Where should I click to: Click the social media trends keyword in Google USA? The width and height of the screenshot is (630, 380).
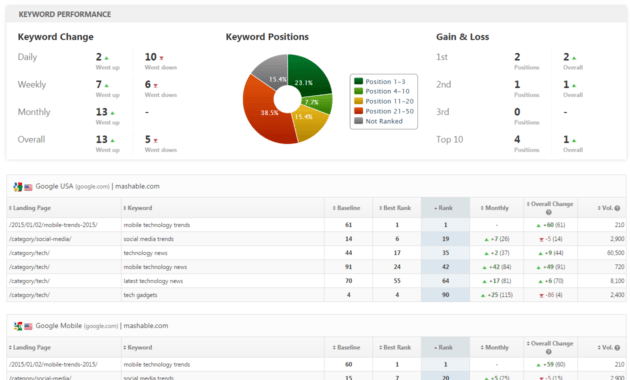[x=149, y=239]
